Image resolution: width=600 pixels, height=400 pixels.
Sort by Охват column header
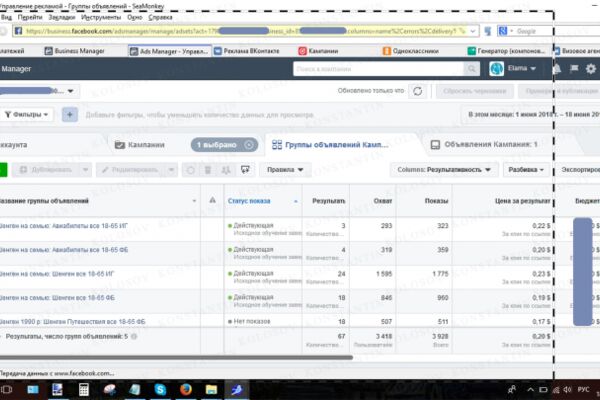click(383, 201)
